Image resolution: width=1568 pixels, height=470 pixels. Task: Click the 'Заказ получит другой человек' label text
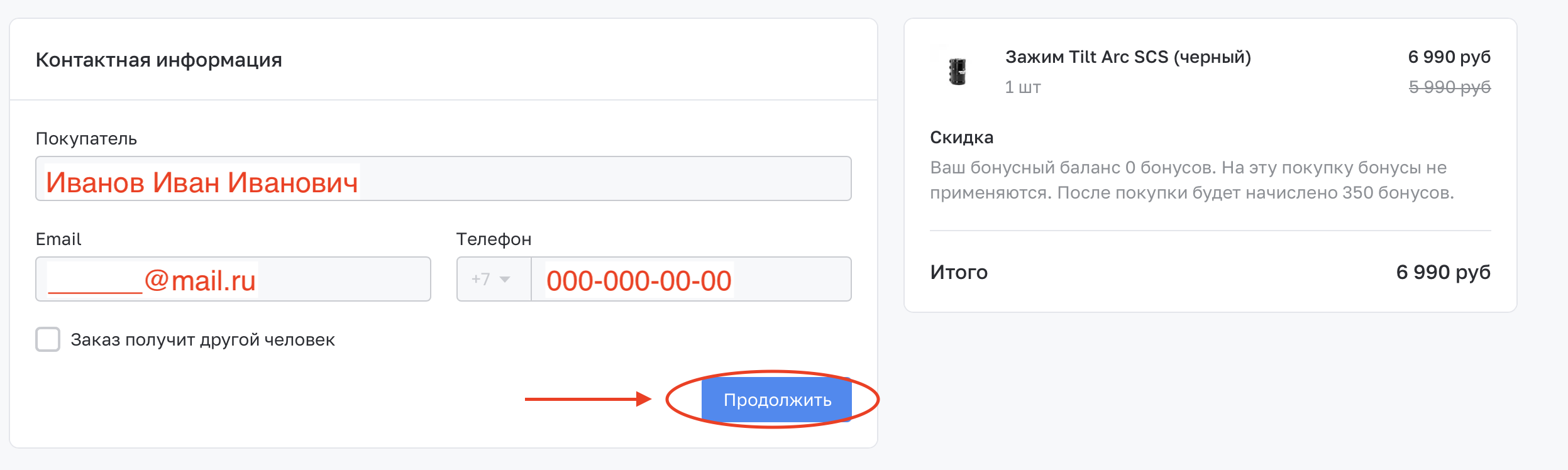[x=202, y=340]
